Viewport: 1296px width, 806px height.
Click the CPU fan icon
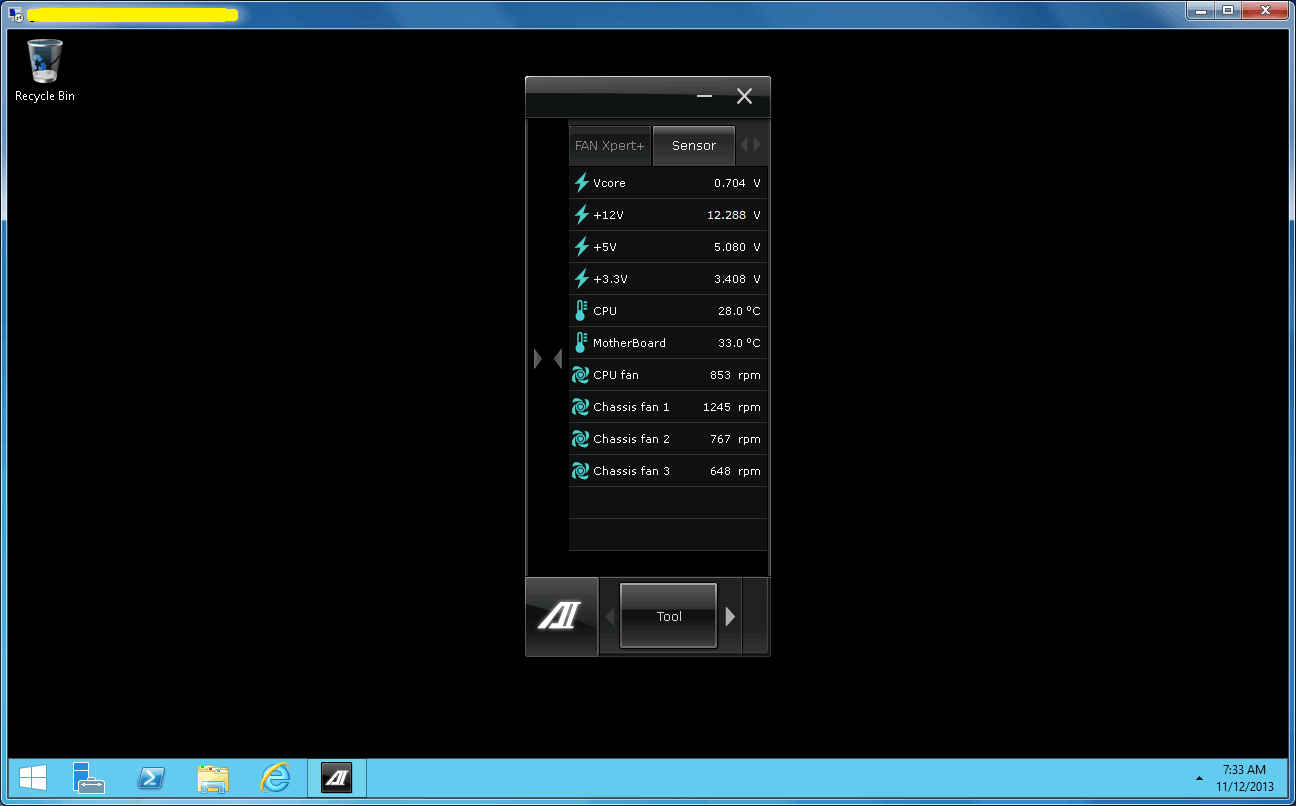pyautogui.click(x=580, y=375)
